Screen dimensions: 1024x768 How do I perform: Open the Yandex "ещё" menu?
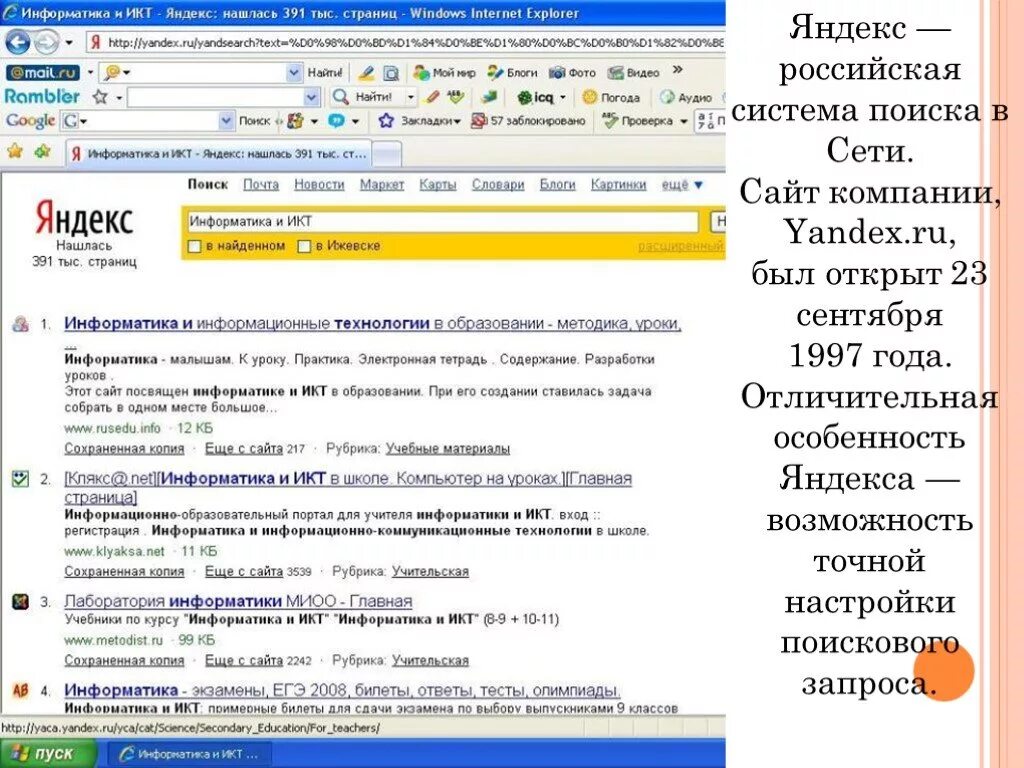click(682, 185)
